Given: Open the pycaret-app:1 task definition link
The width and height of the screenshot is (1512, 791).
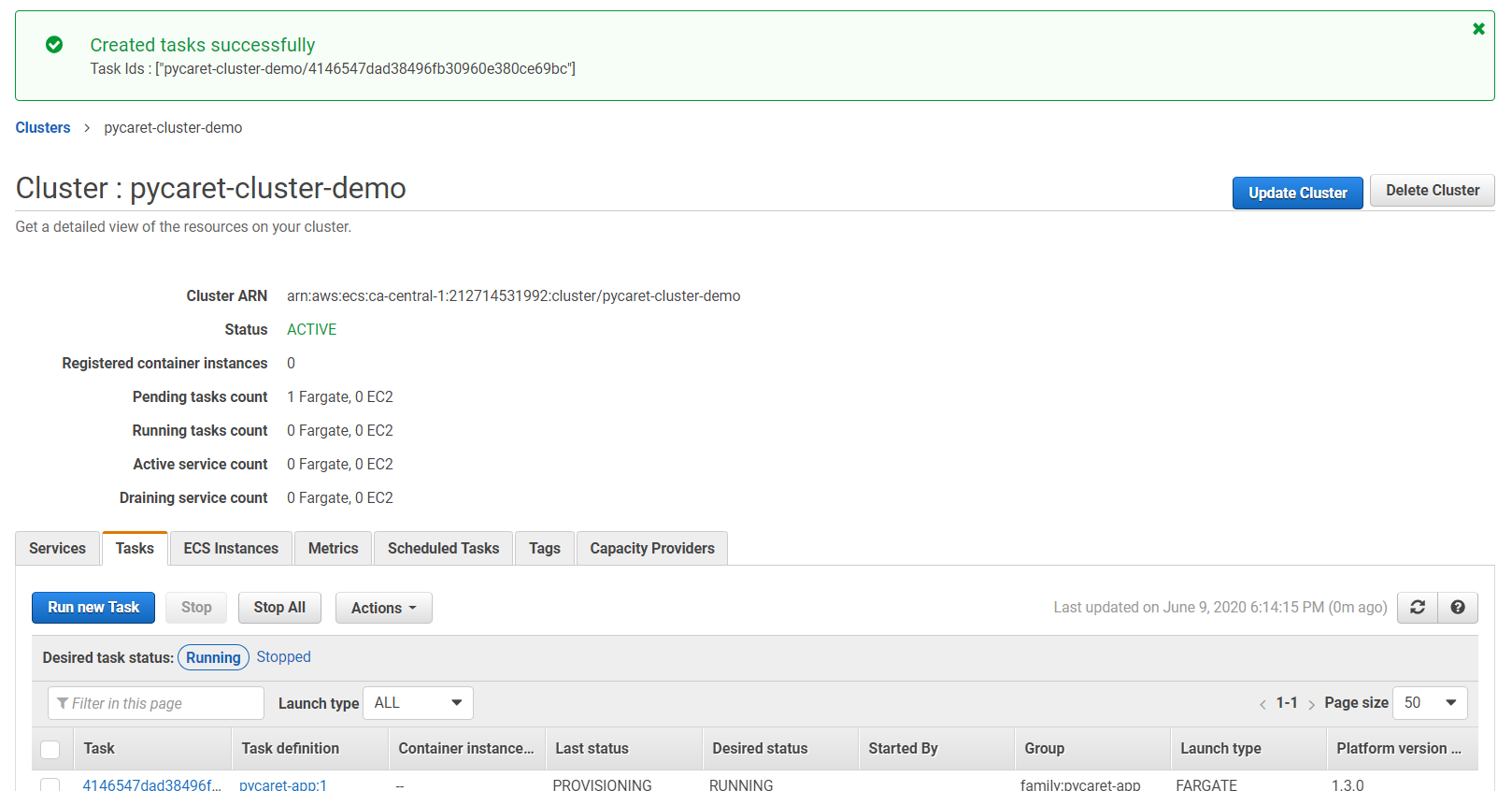Looking at the screenshot, I should (283, 784).
